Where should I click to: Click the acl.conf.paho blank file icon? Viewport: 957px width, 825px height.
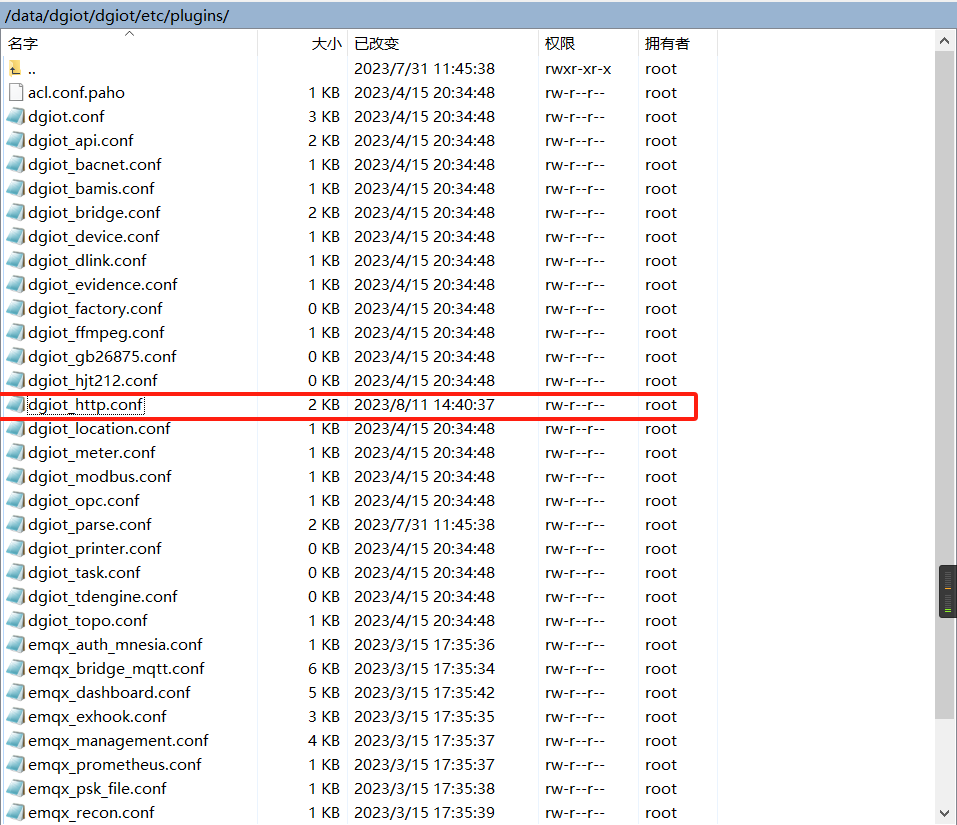point(16,93)
